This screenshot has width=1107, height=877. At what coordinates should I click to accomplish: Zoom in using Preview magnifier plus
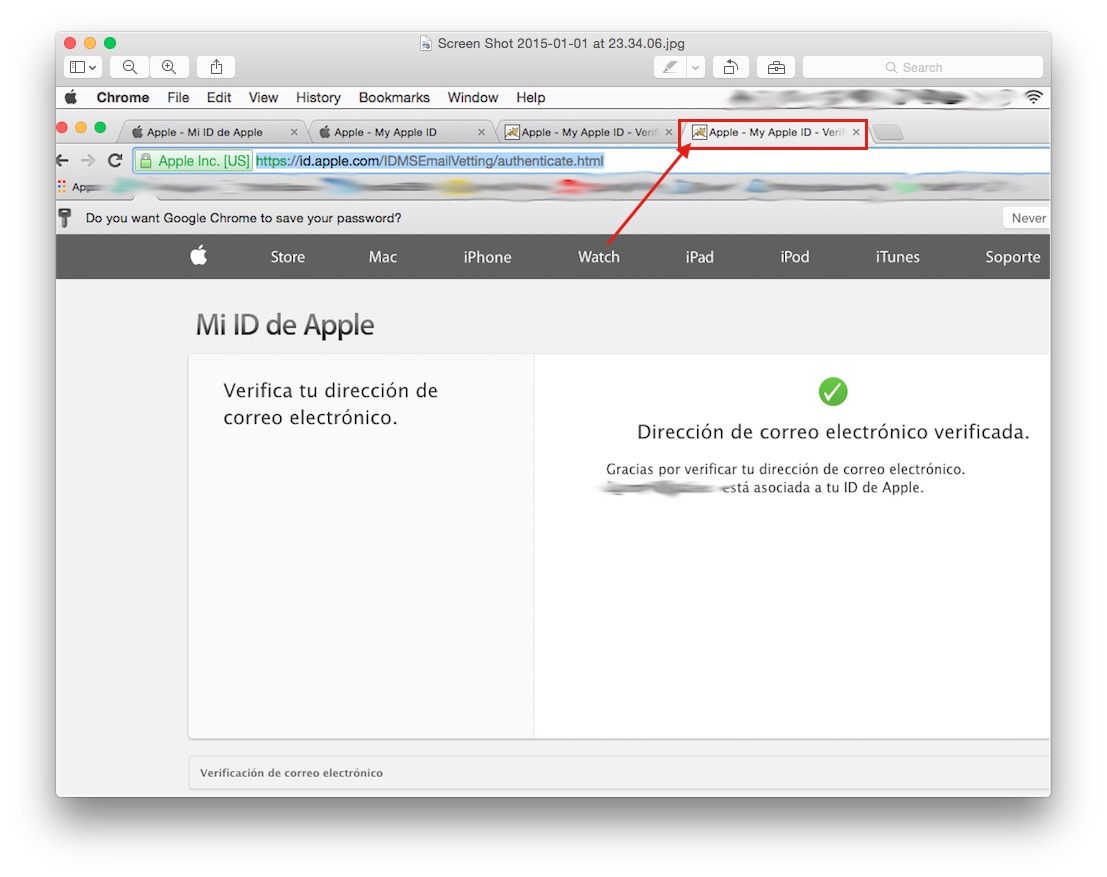tap(169, 67)
